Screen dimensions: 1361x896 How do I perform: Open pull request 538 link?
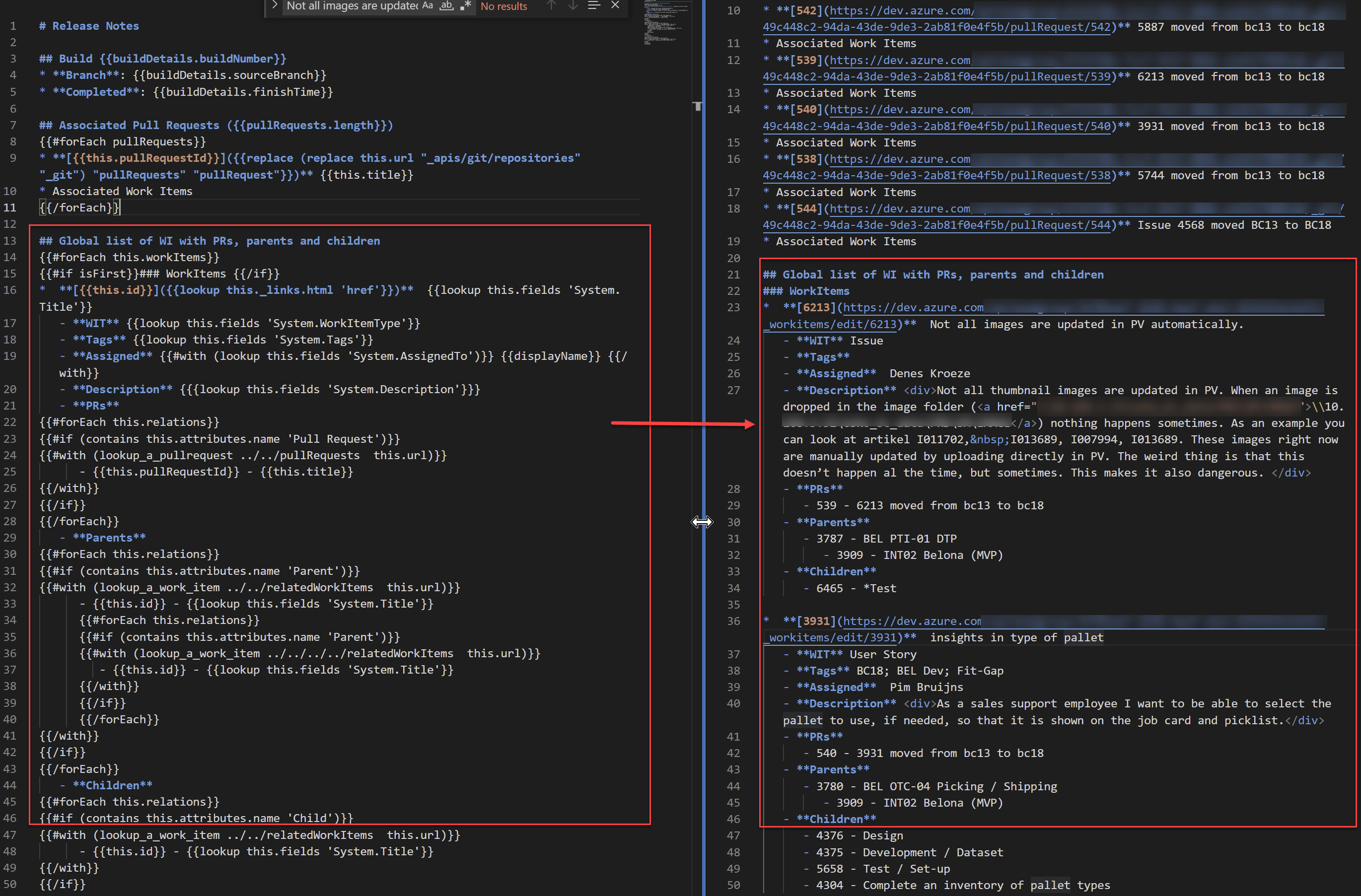pyautogui.click(x=936, y=176)
